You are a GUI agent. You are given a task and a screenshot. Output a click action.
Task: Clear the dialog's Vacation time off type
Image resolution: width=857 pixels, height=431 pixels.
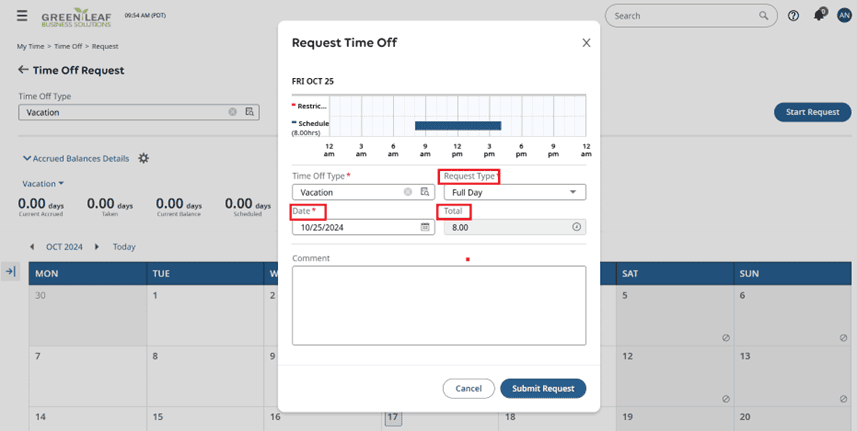[408, 192]
